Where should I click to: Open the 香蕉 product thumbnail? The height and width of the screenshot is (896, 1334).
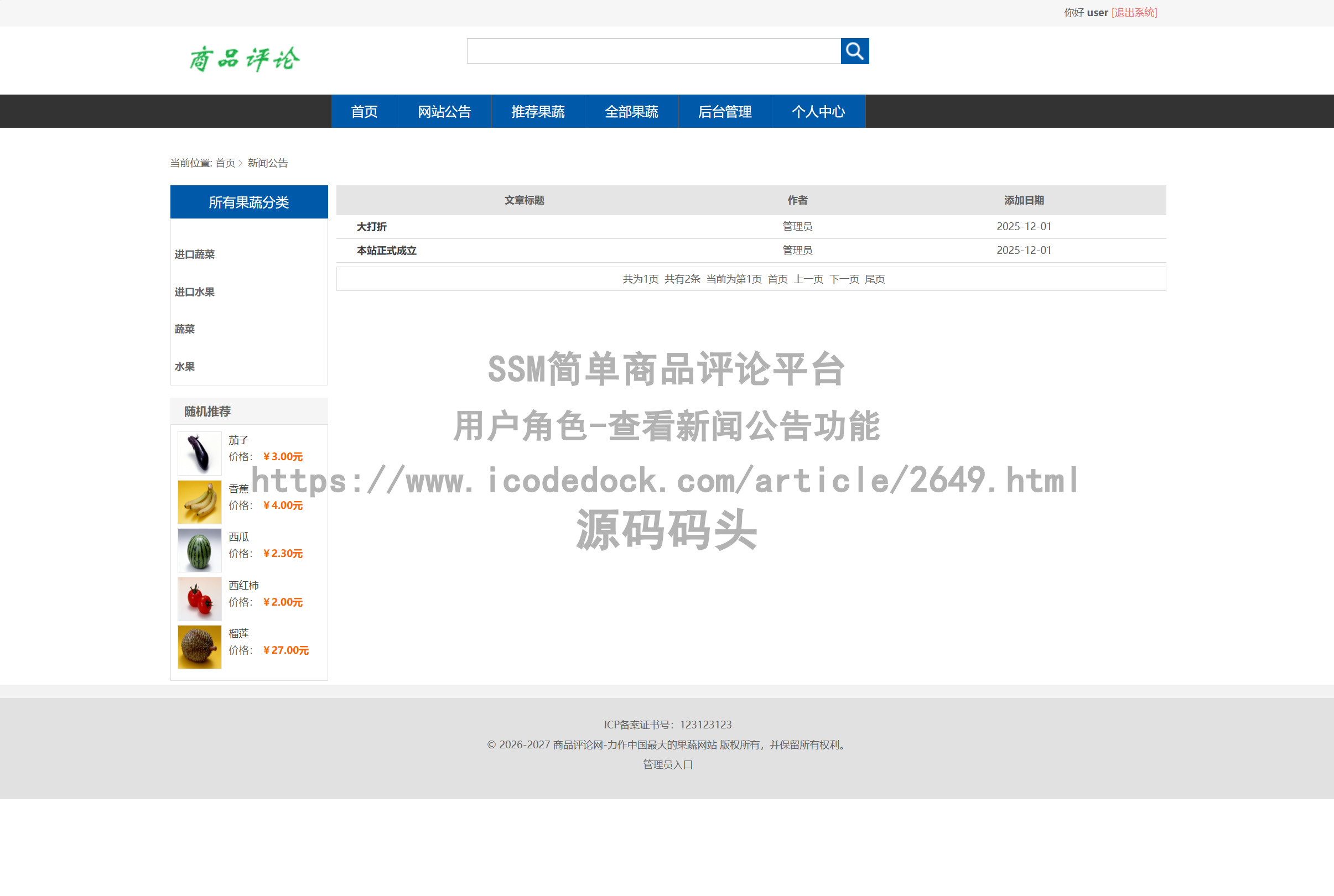[x=199, y=502]
